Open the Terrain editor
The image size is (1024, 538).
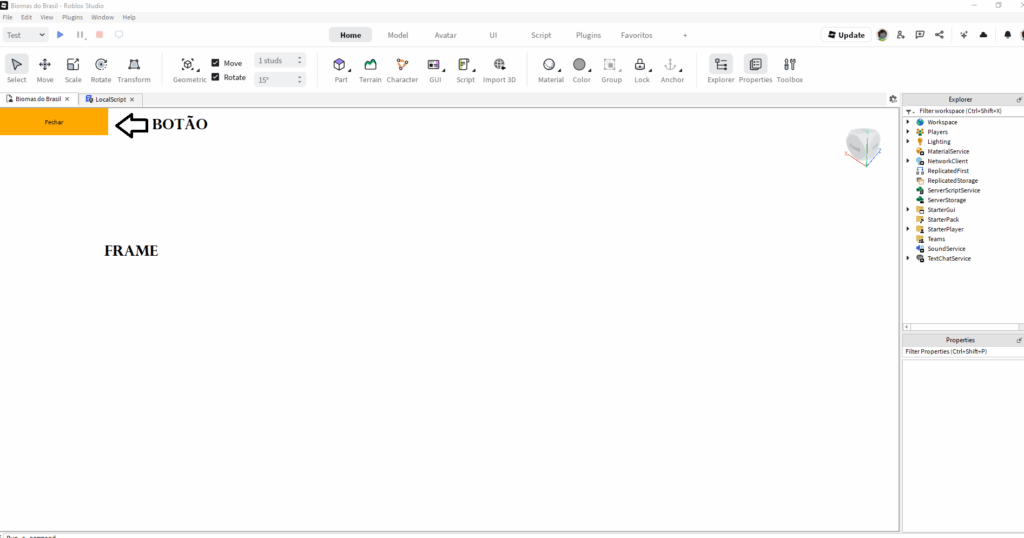pyautogui.click(x=370, y=69)
